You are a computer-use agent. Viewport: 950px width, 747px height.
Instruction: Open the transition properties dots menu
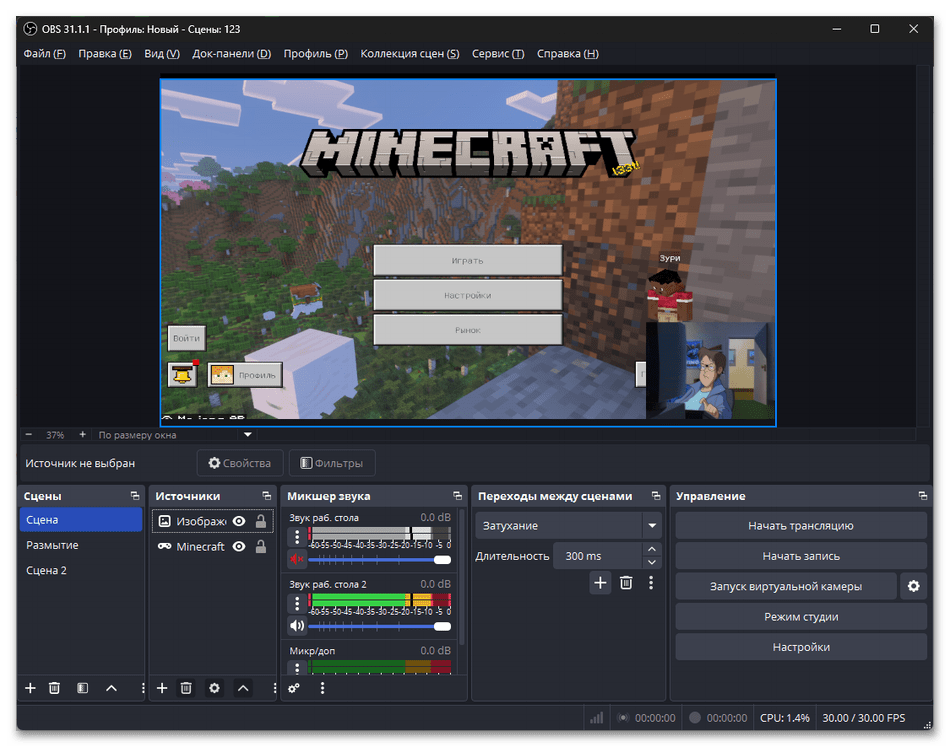click(x=651, y=583)
